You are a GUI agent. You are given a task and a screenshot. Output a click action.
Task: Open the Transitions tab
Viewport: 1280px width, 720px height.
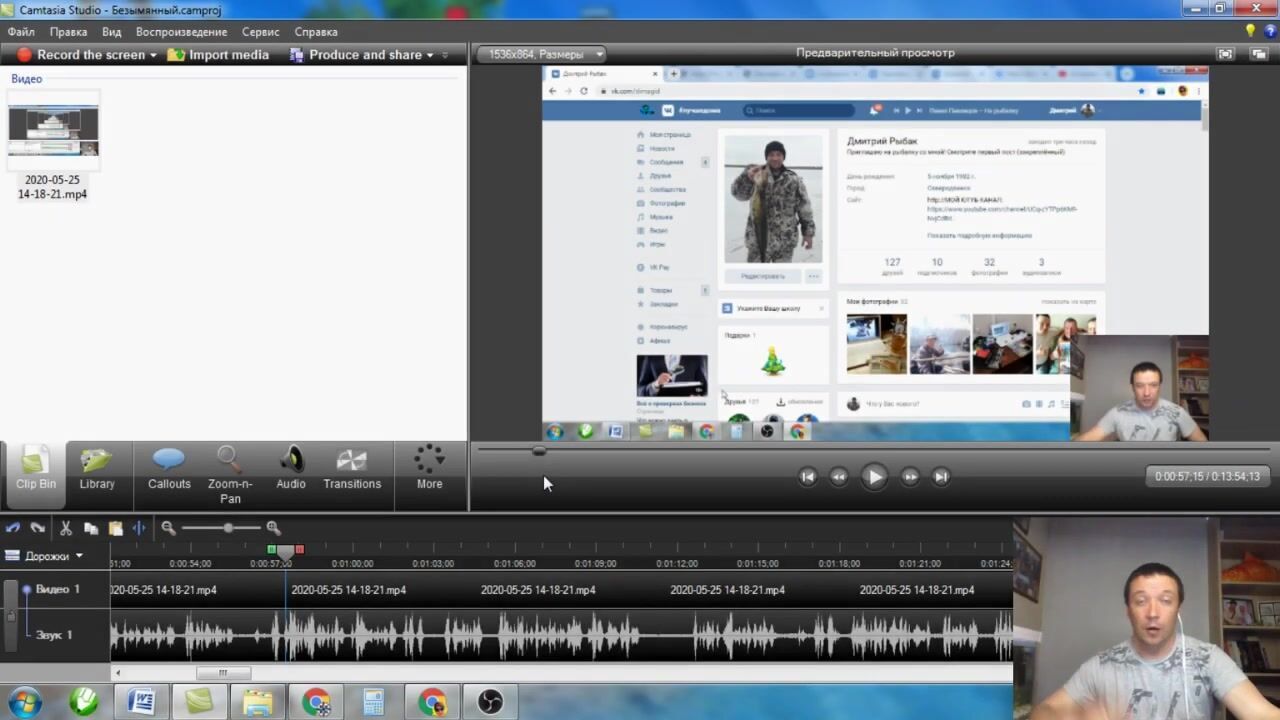pyautogui.click(x=352, y=470)
